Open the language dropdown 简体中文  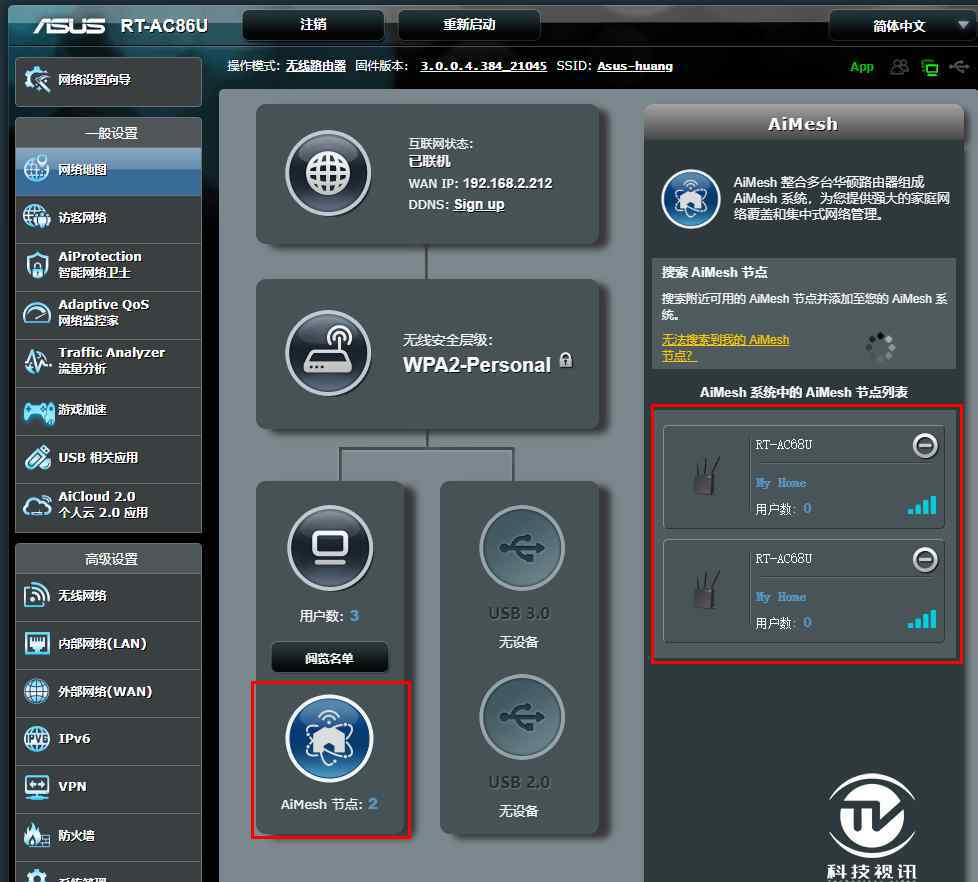tap(902, 26)
